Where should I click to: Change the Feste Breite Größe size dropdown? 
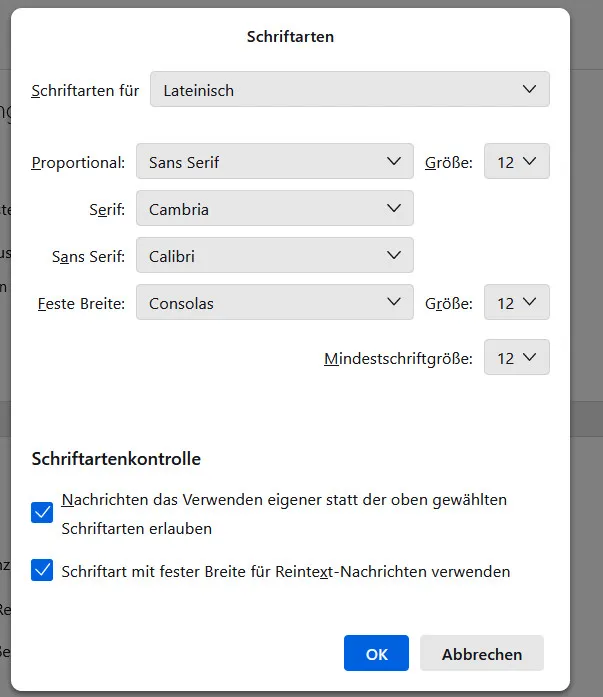click(x=517, y=303)
